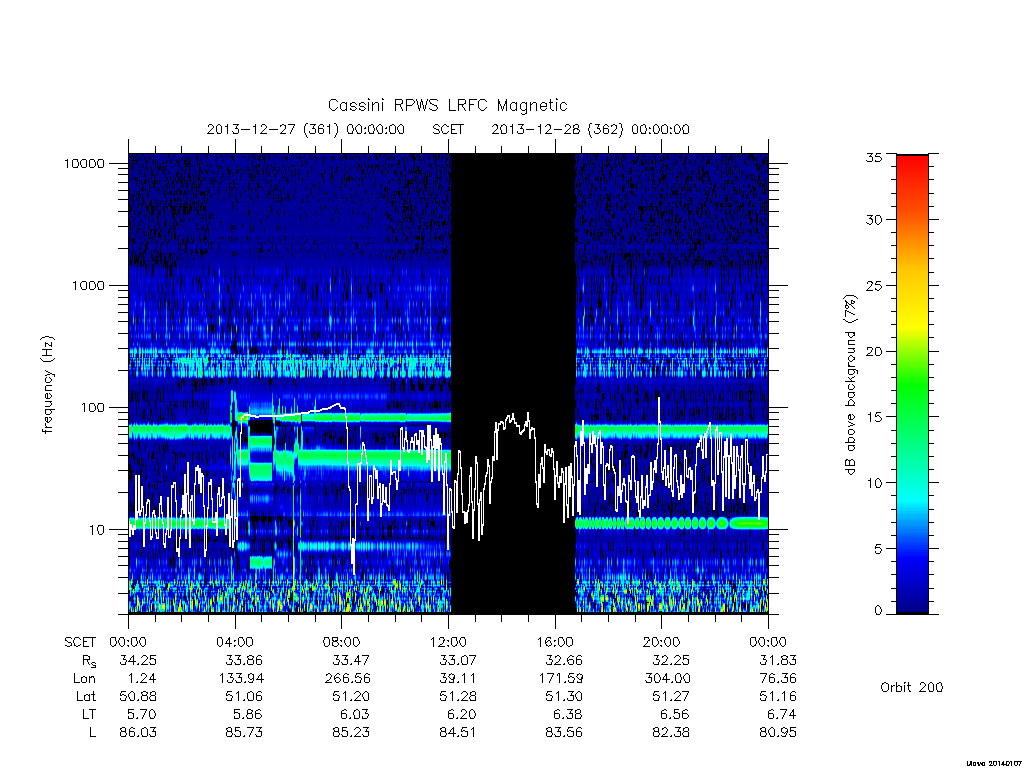Click the 'Lon' row label
Screen dimensions: 1024x768
click(x=84, y=679)
